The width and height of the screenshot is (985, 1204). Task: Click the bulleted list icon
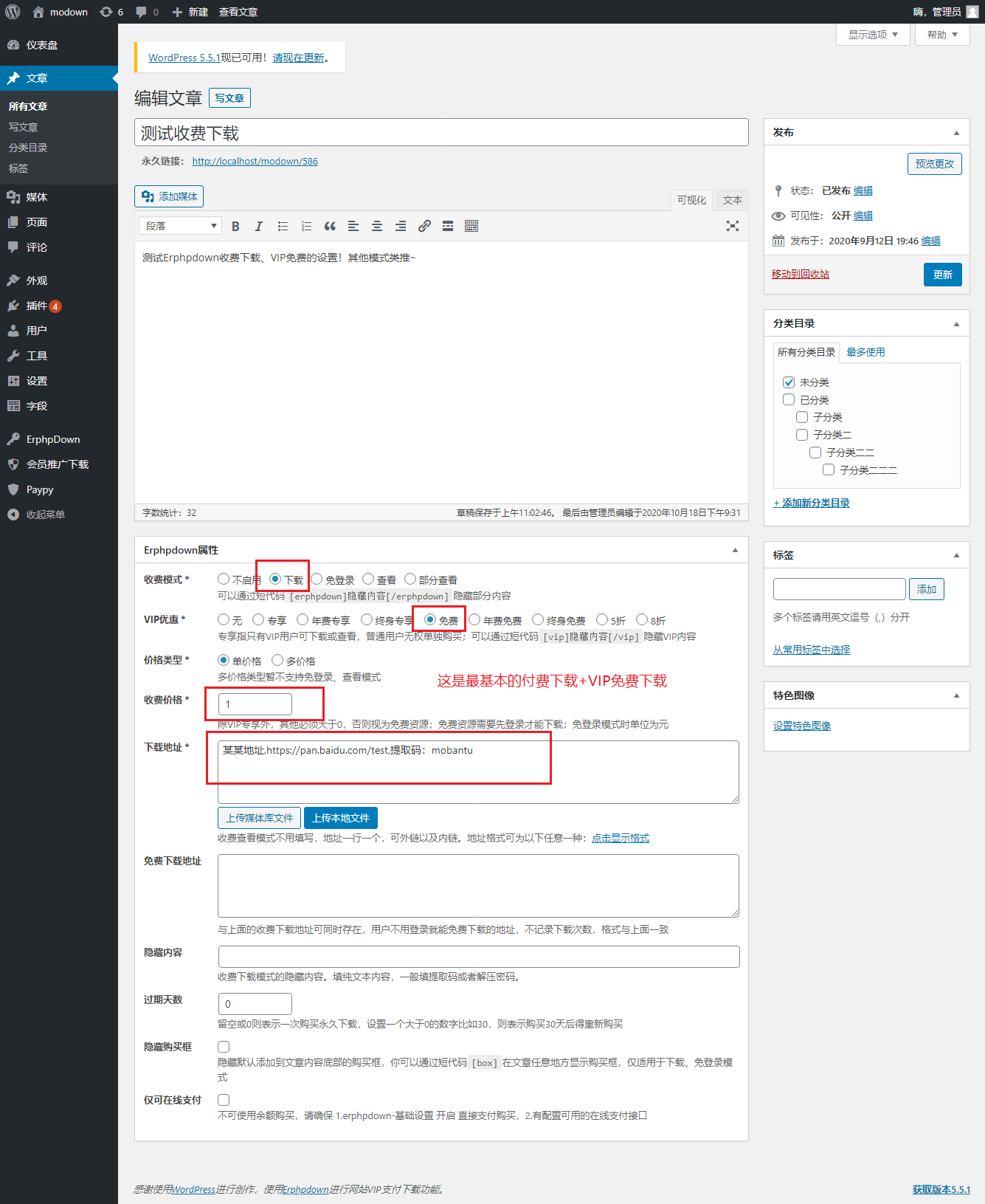pyautogui.click(x=283, y=227)
